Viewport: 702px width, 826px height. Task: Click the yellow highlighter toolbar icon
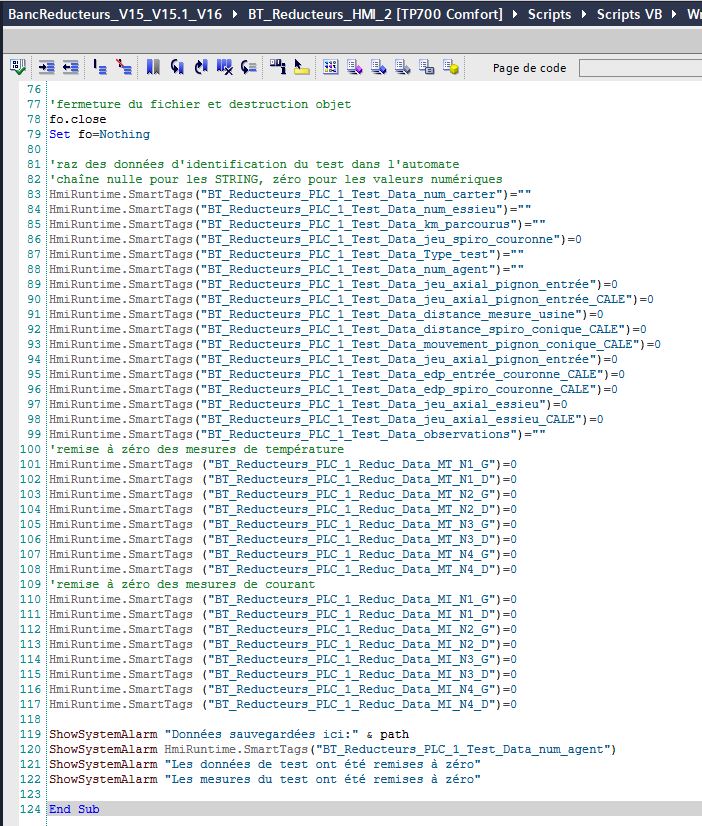click(303, 67)
